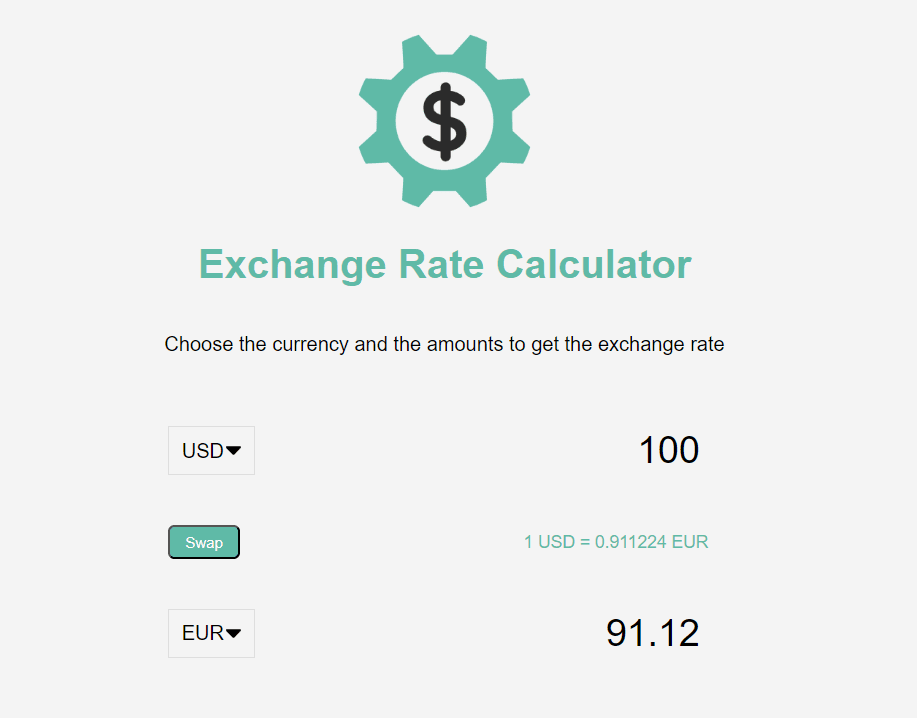Click the USD amount field showing 100
Image resolution: width=917 pixels, height=718 pixels.
[x=668, y=450]
